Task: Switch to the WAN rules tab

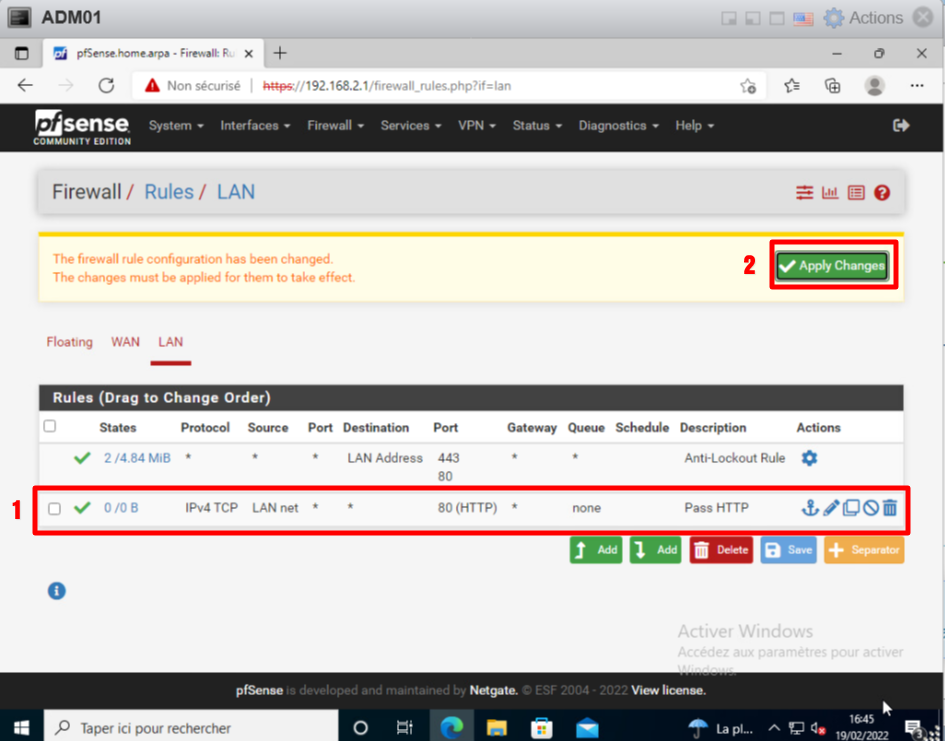Action: [x=125, y=342]
